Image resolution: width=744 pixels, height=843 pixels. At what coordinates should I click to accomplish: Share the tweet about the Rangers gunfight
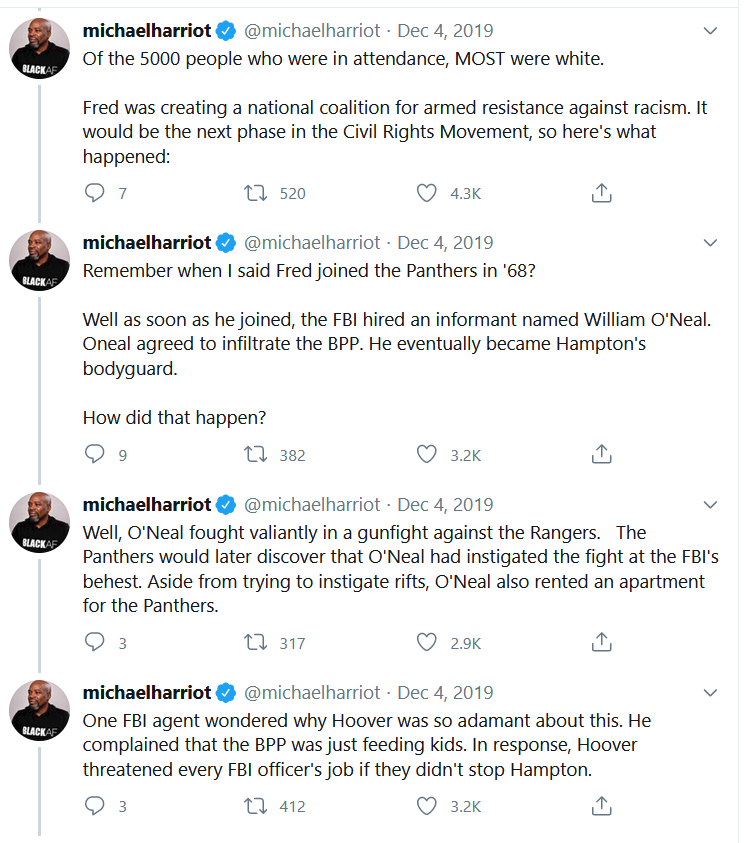point(601,643)
